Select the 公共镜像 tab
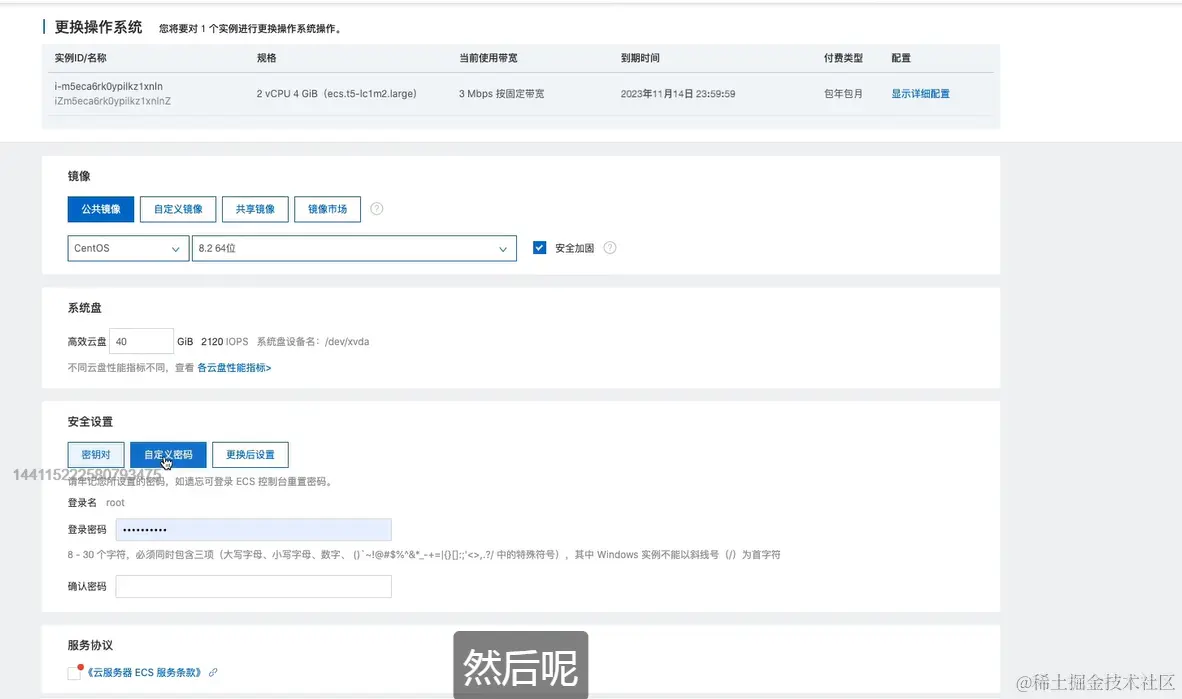The width and height of the screenshot is (1182, 699). click(x=101, y=209)
